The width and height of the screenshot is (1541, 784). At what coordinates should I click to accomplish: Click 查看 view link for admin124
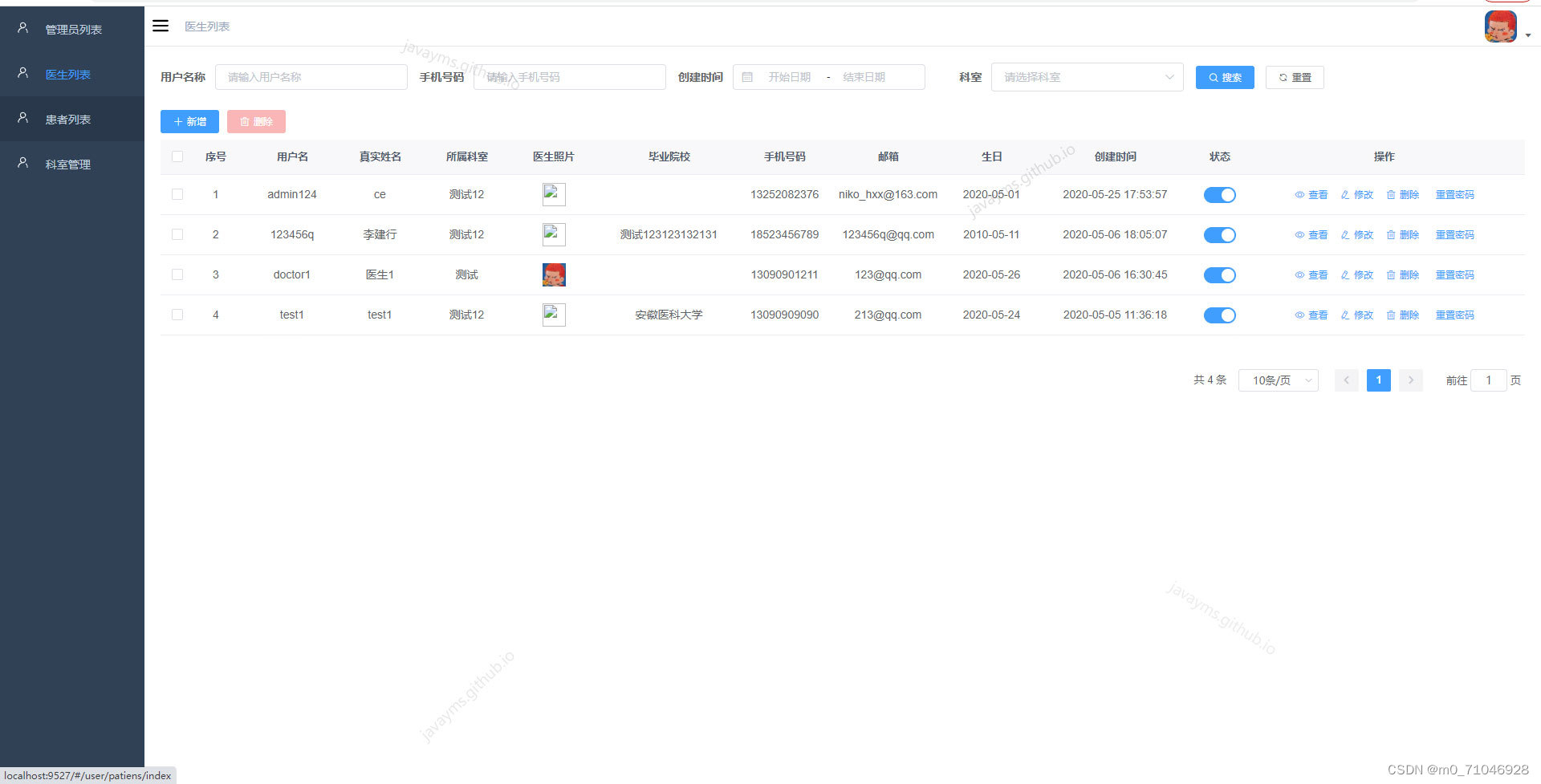tap(1311, 194)
